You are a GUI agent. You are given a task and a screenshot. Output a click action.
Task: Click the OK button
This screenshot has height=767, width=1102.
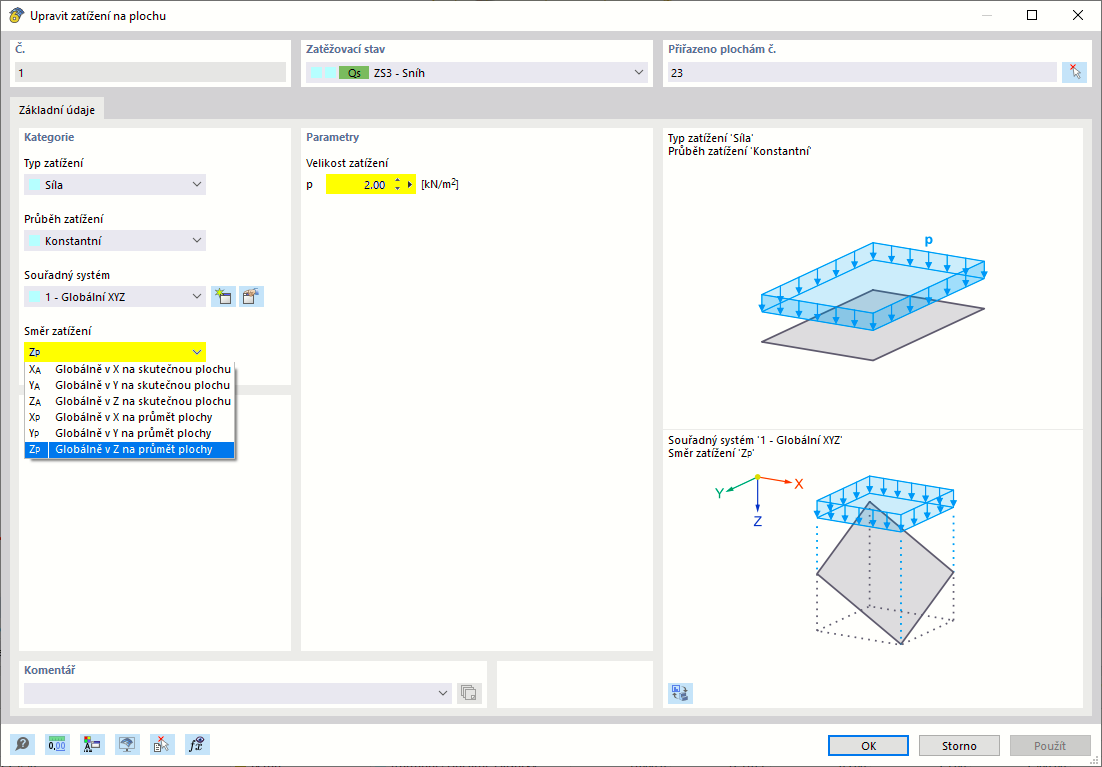click(868, 745)
